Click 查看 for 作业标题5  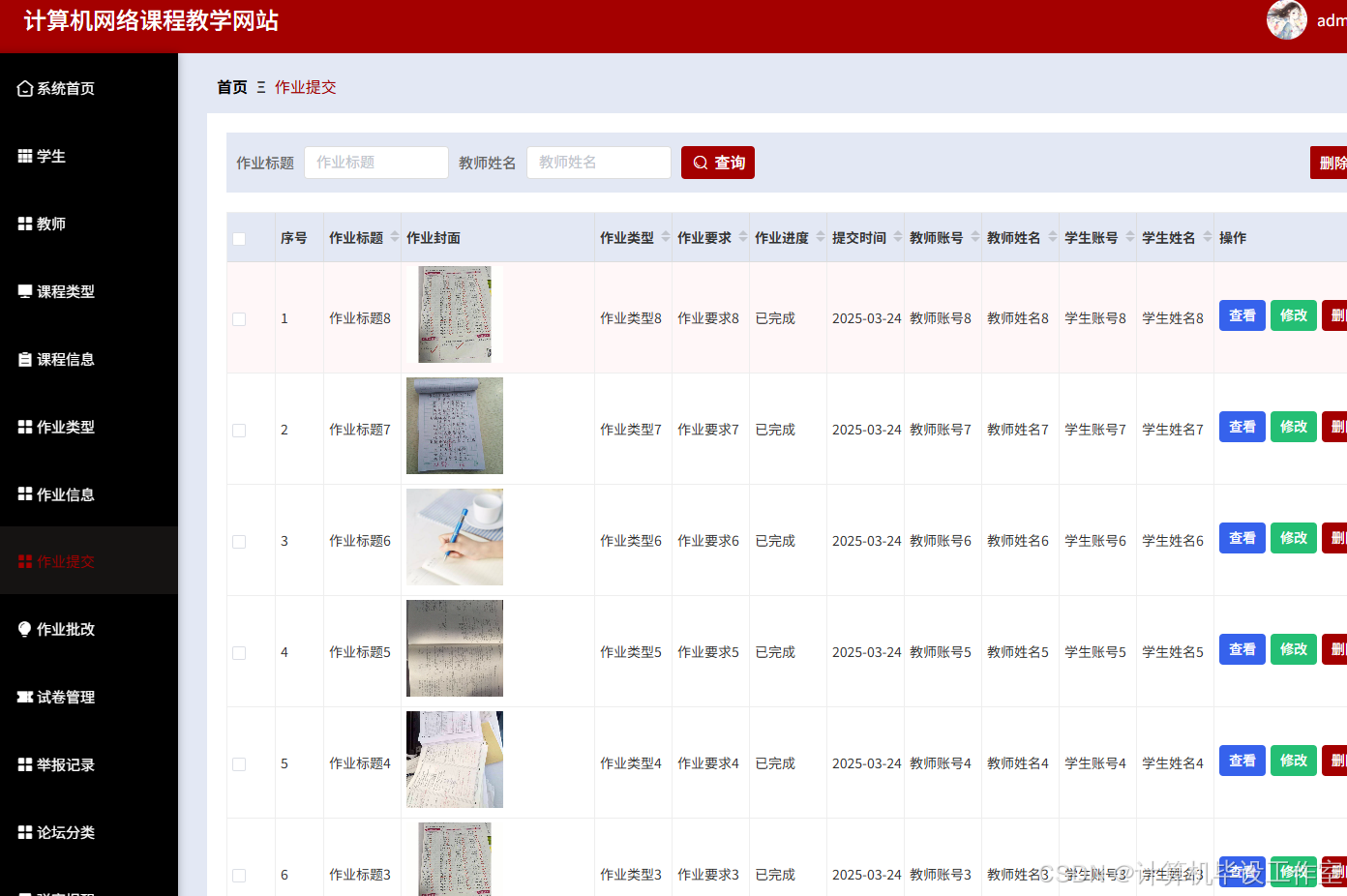pyautogui.click(x=1242, y=649)
